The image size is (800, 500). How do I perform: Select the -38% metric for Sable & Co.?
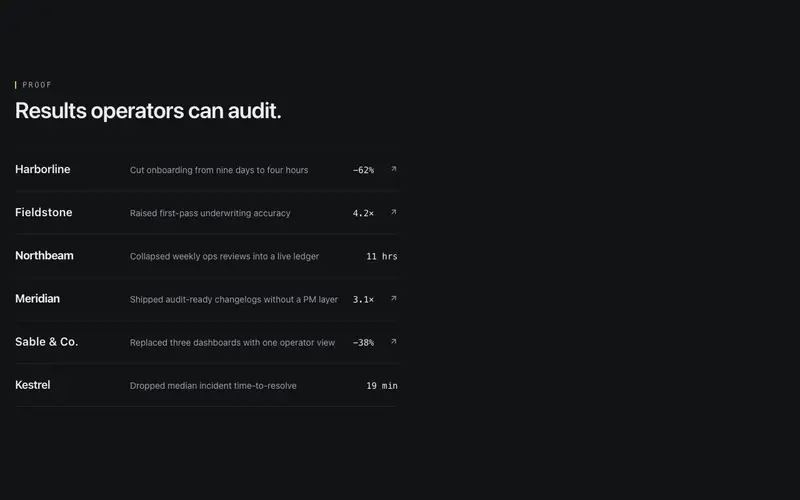tap(363, 342)
